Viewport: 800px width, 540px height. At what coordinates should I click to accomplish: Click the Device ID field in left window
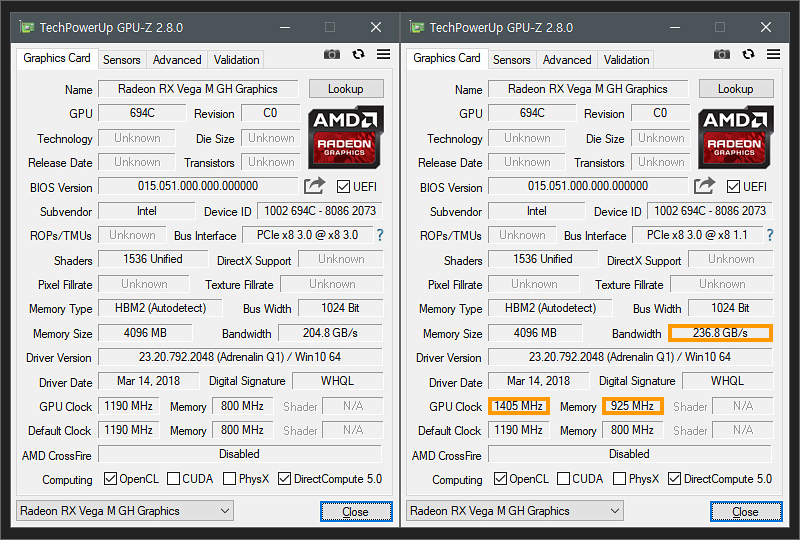coord(320,211)
